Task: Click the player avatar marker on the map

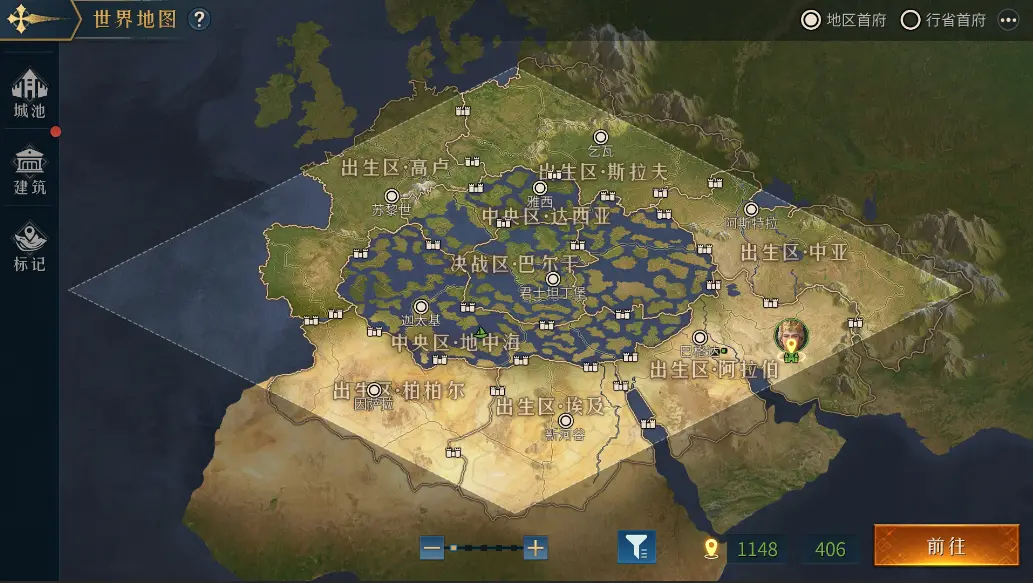Action: tap(790, 336)
